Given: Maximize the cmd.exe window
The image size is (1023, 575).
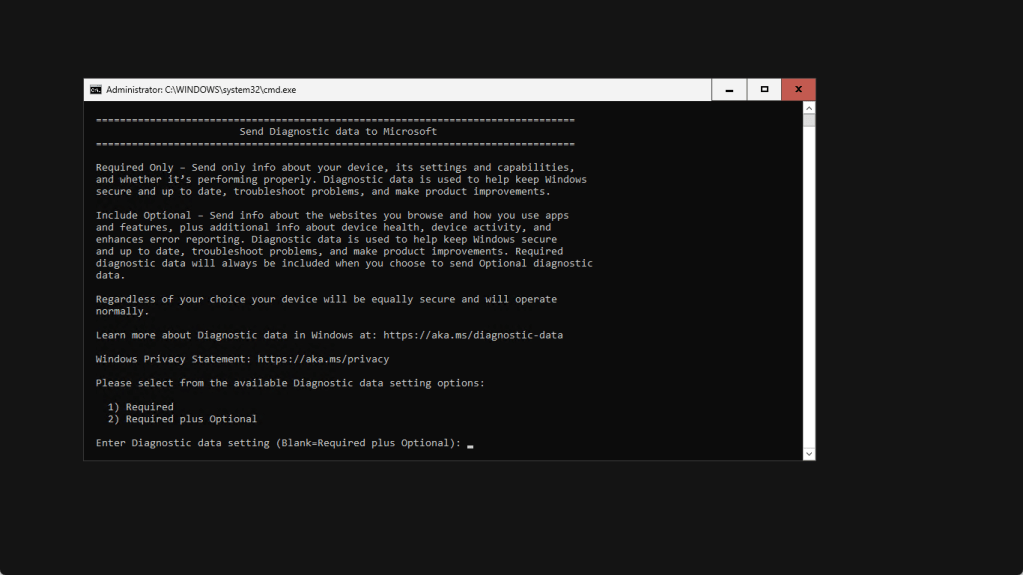Looking at the screenshot, I should point(764,89).
